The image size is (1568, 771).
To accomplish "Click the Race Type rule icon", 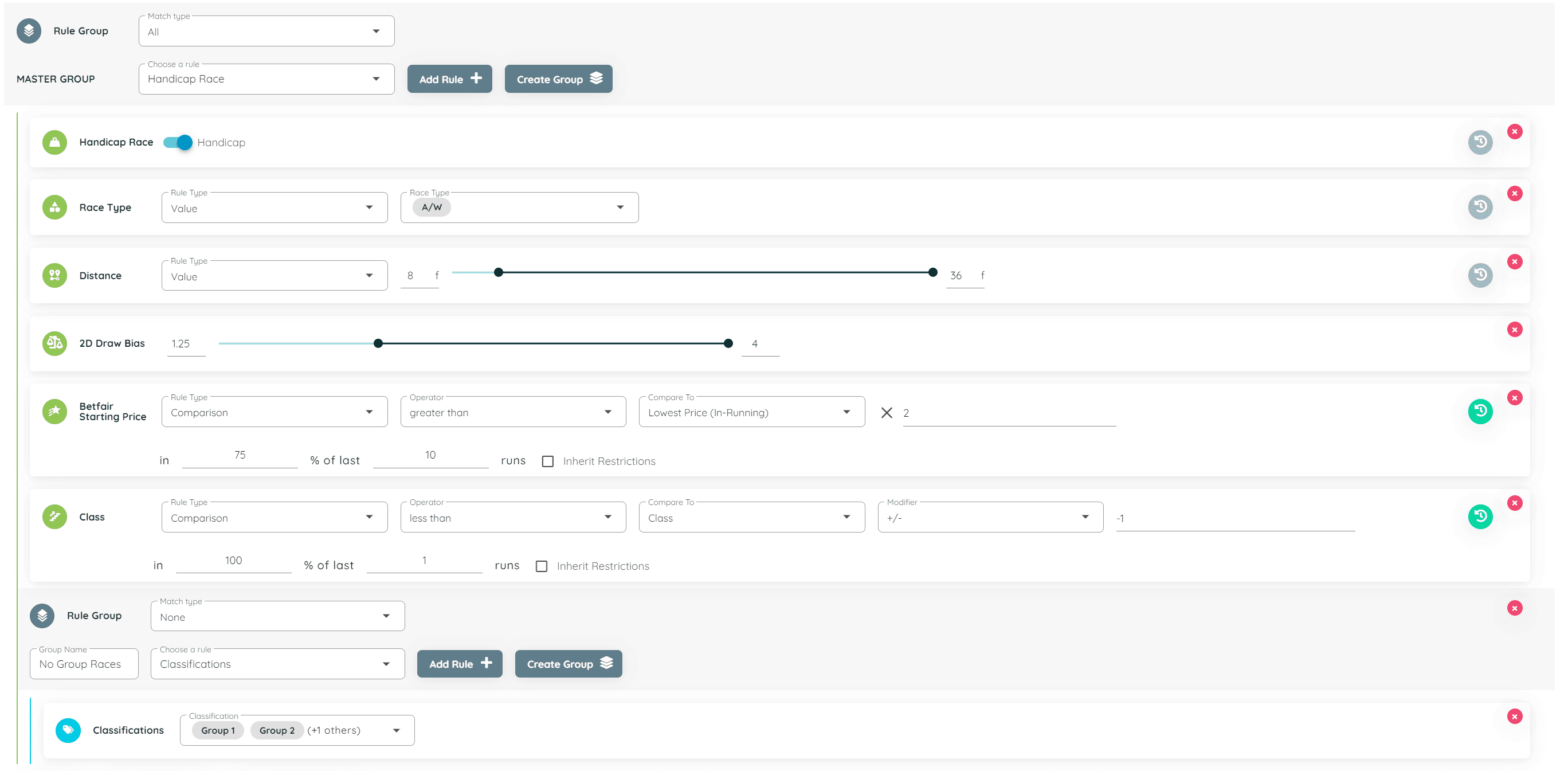I will (x=55, y=207).
